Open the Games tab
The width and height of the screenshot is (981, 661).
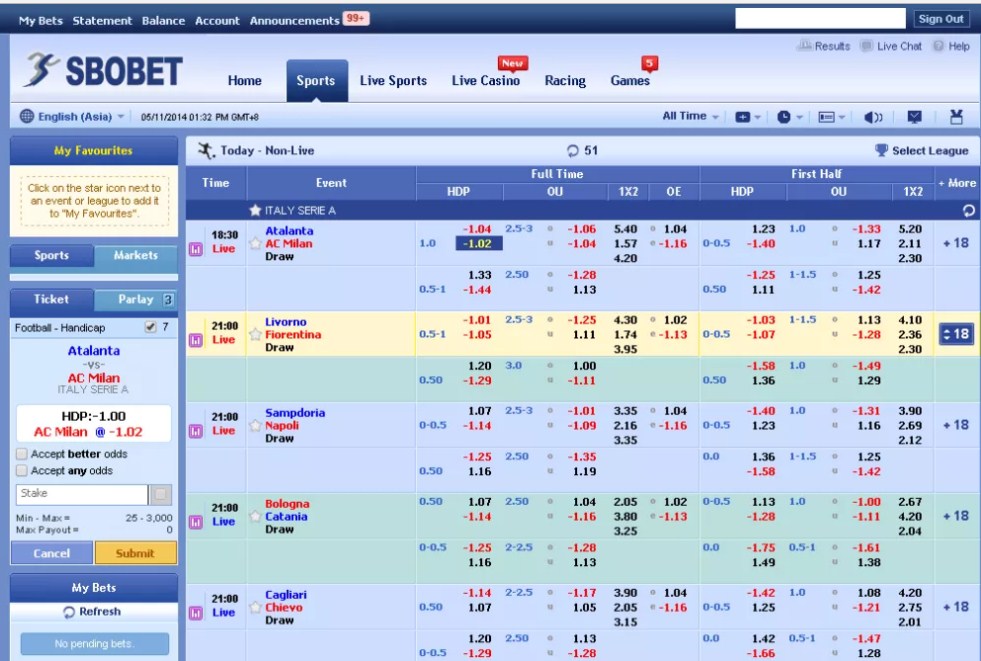click(x=630, y=81)
